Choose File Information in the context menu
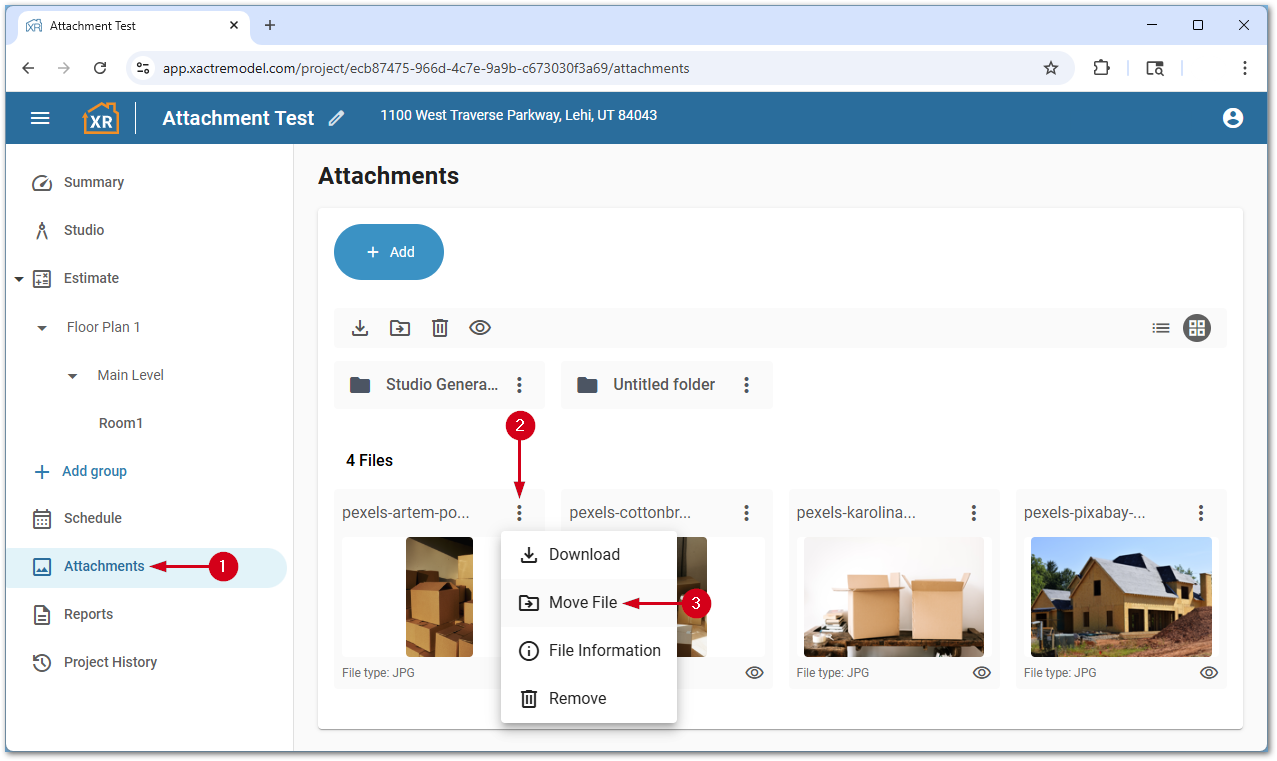This screenshot has height=761, width=1277. (x=604, y=651)
